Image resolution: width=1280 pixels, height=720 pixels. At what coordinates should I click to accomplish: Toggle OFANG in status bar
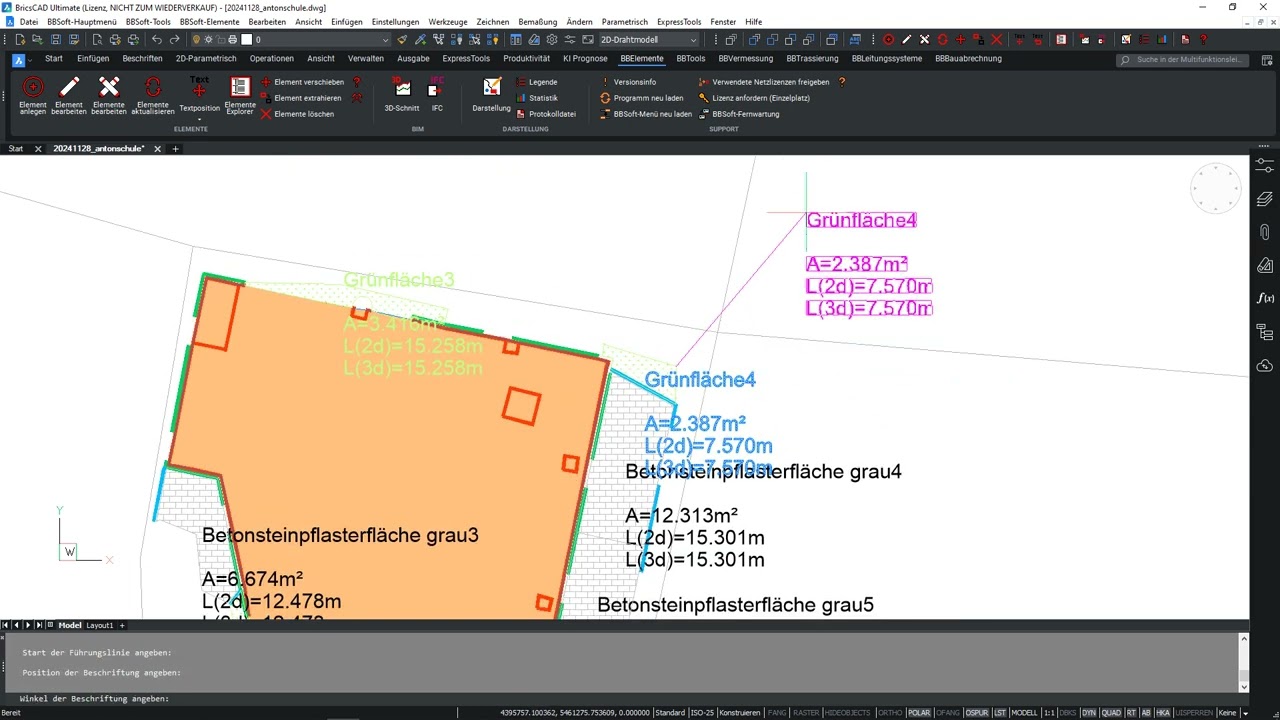tap(947, 713)
